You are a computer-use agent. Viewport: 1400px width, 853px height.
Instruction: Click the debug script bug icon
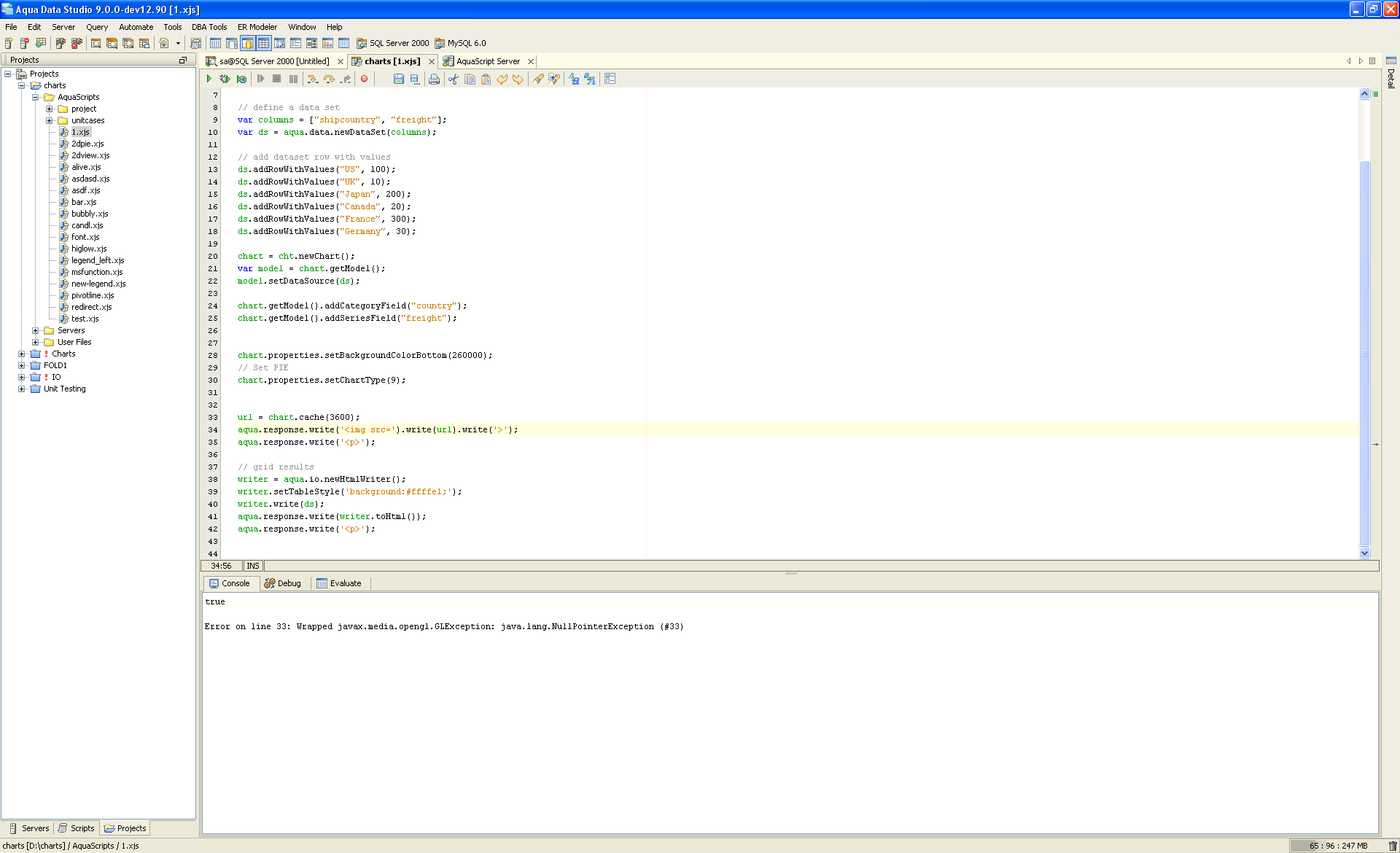pyautogui.click(x=225, y=79)
